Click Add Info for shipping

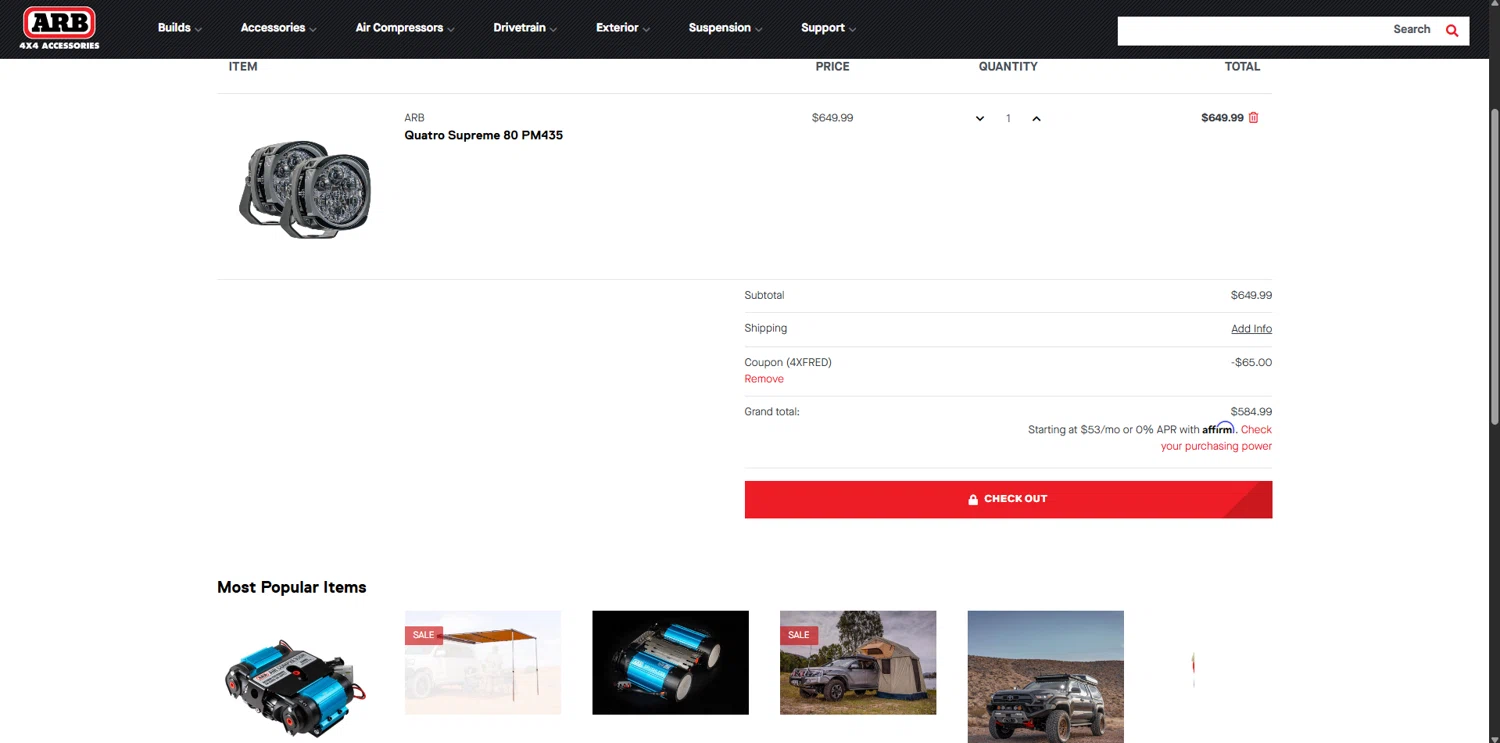(x=1251, y=329)
